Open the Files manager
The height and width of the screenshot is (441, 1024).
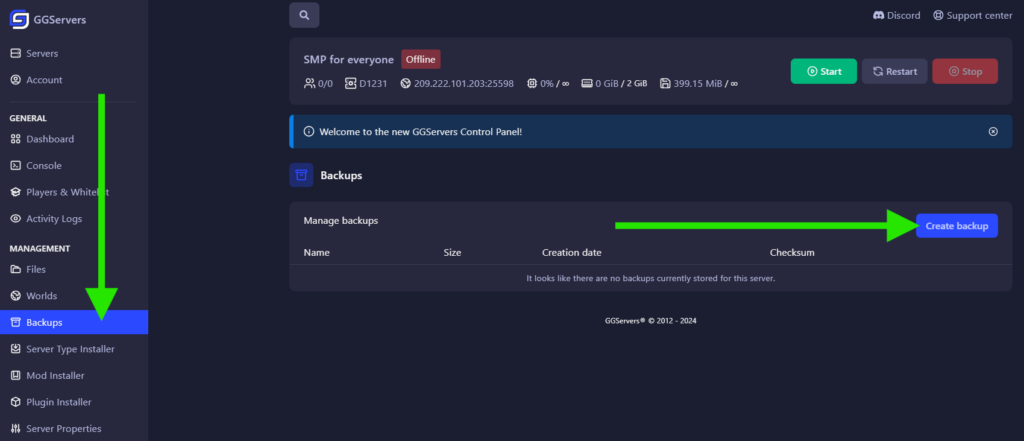tap(36, 269)
